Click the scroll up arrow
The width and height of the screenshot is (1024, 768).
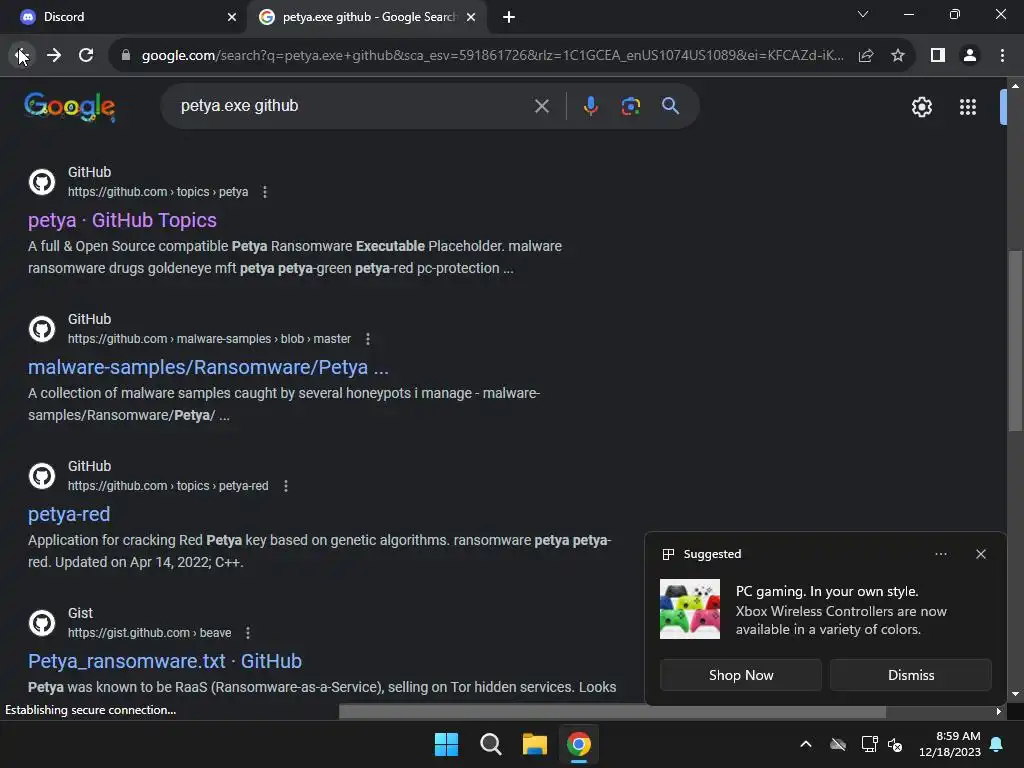[x=1015, y=86]
